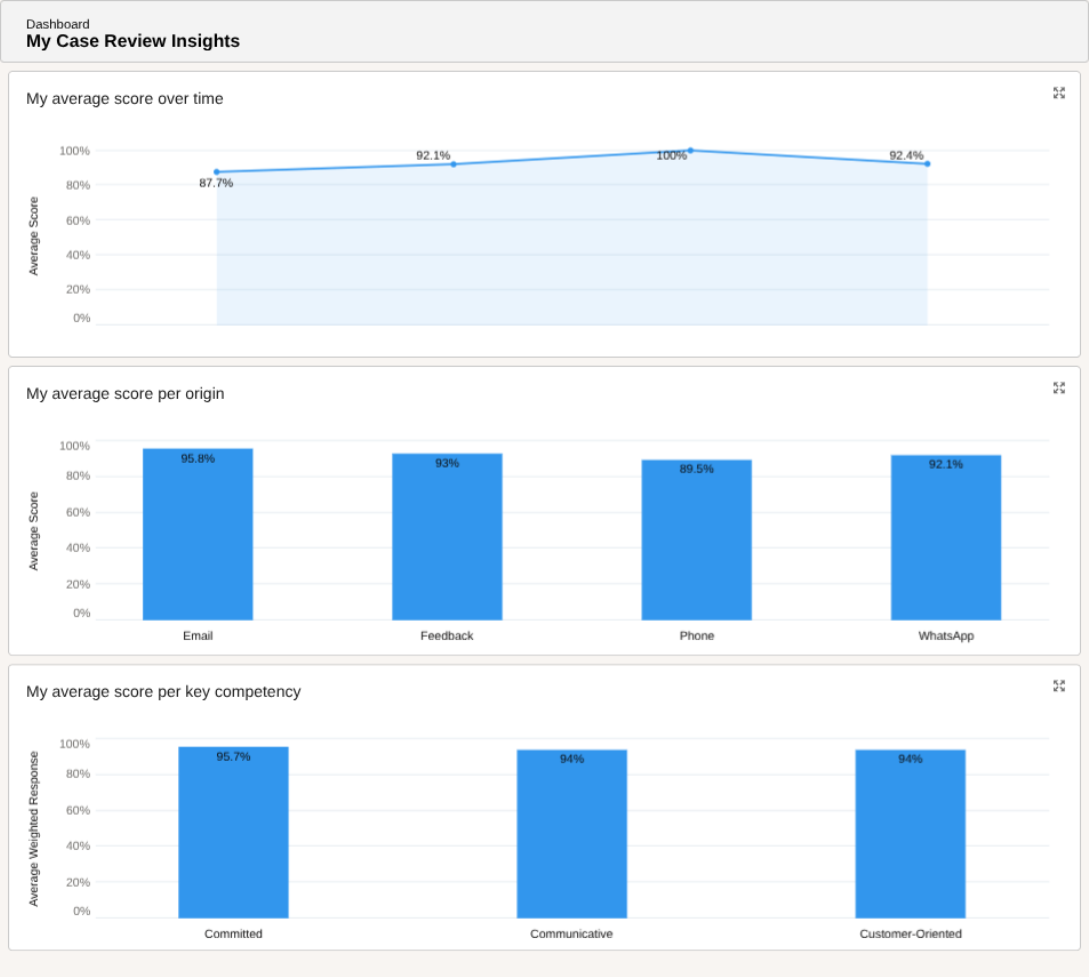Click the 'My Case Review Insights' dashboard heading
This screenshot has height=977, width=1089.
pyautogui.click(x=133, y=41)
